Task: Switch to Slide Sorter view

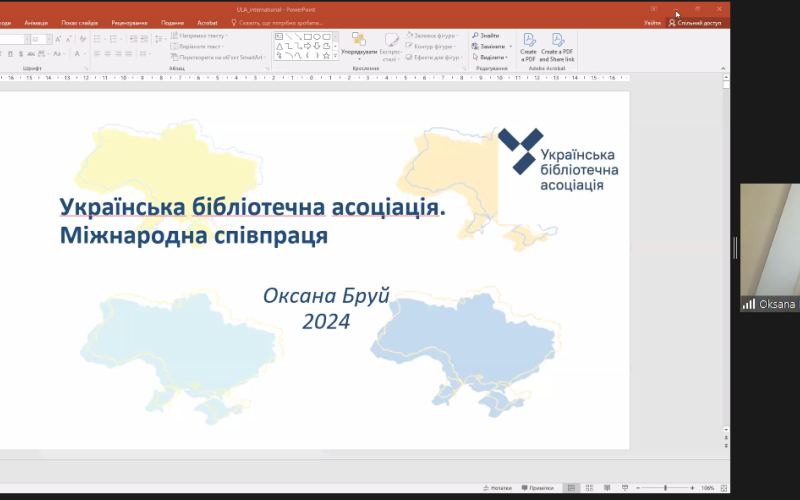Action: [589, 488]
